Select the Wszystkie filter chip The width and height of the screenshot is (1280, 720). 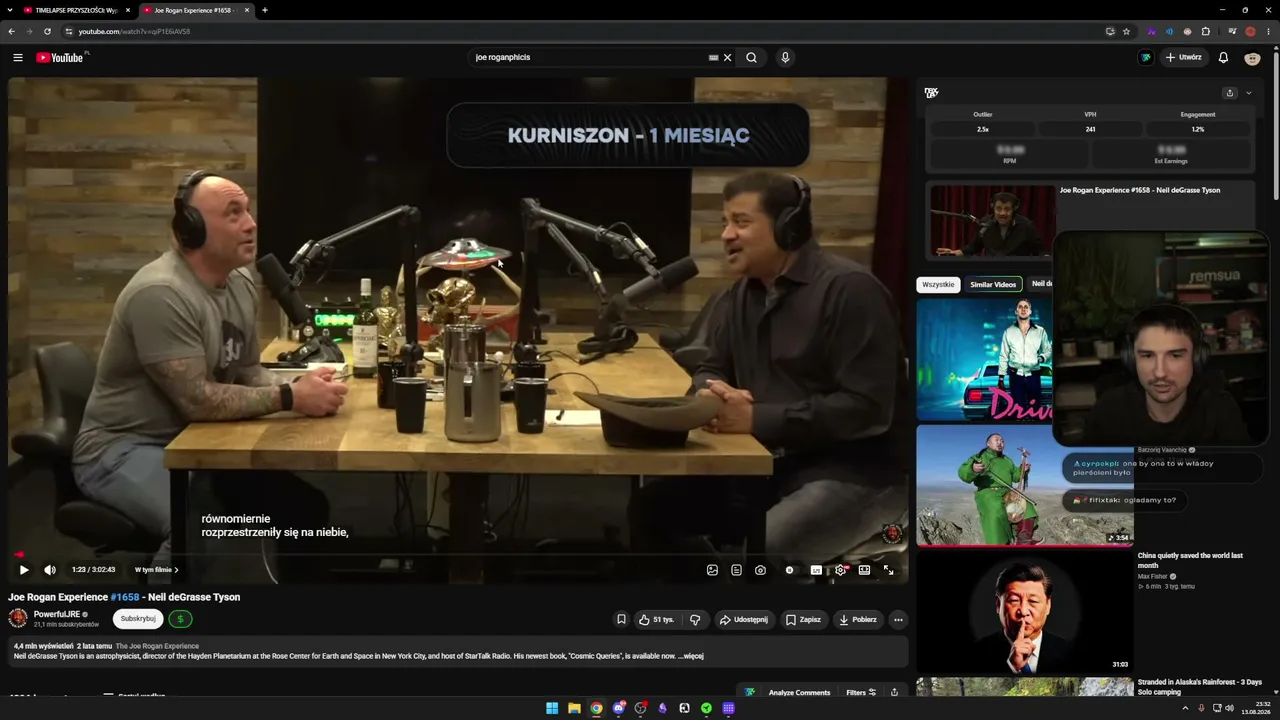coord(938,284)
